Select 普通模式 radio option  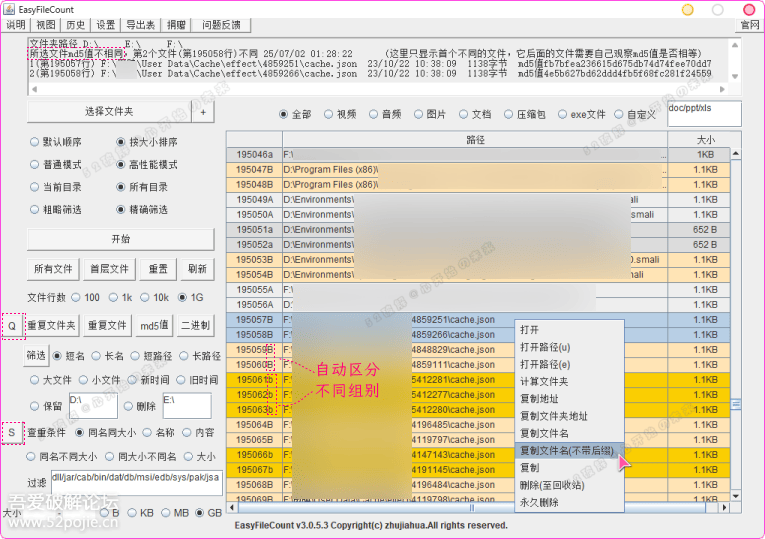[x=56, y=165]
